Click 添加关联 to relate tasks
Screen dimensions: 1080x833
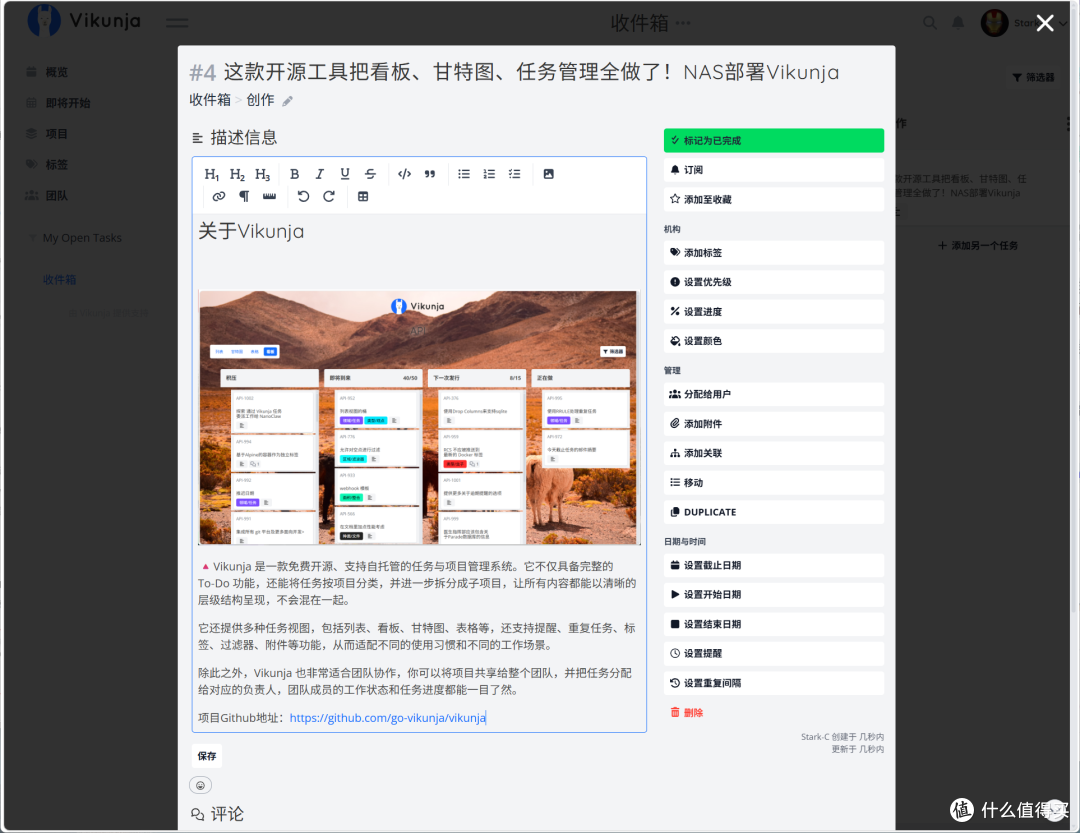pyautogui.click(x=773, y=453)
